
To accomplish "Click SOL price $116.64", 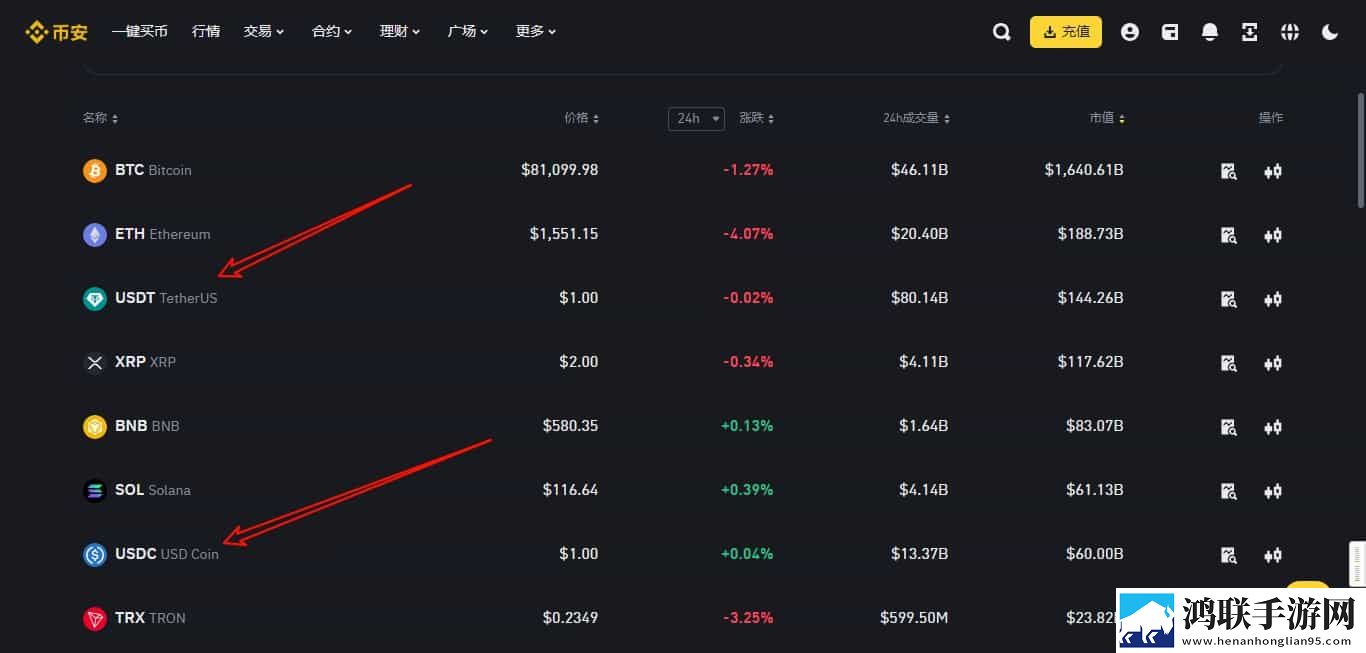I will coord(571,490).
